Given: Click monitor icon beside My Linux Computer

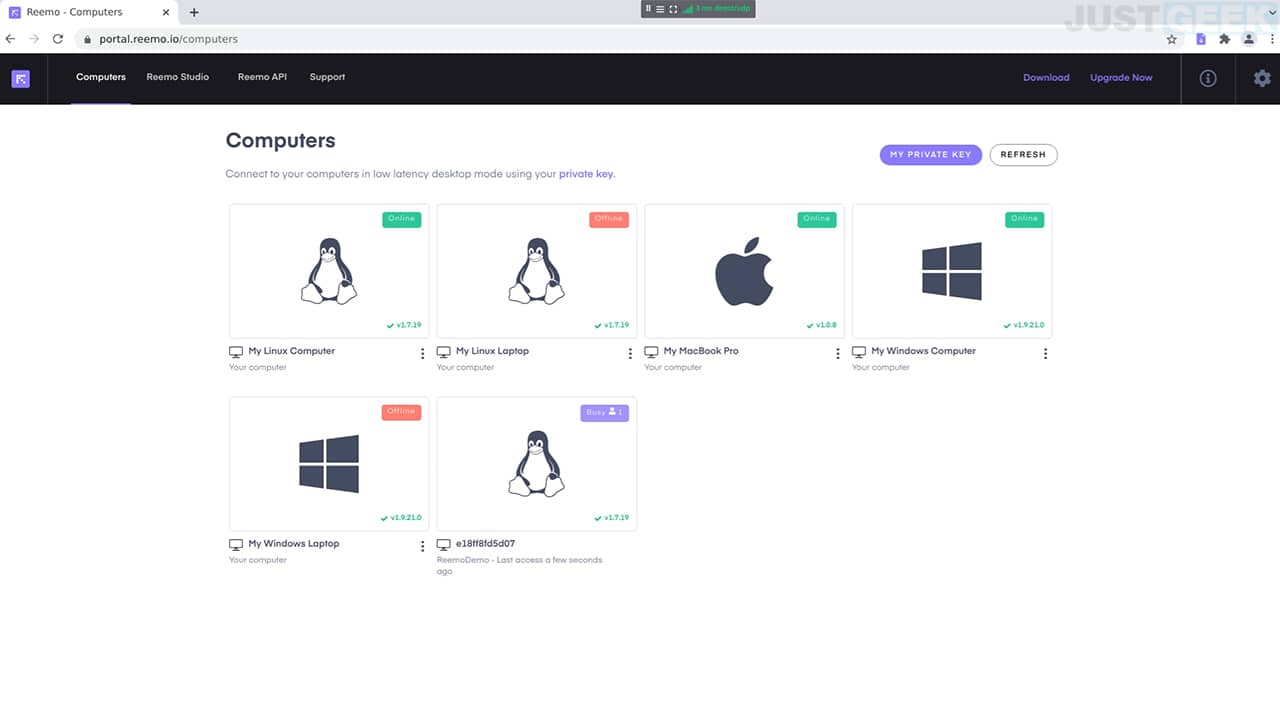Looking at the screenshot, I should pyautogui.click(x=236, y=352).
